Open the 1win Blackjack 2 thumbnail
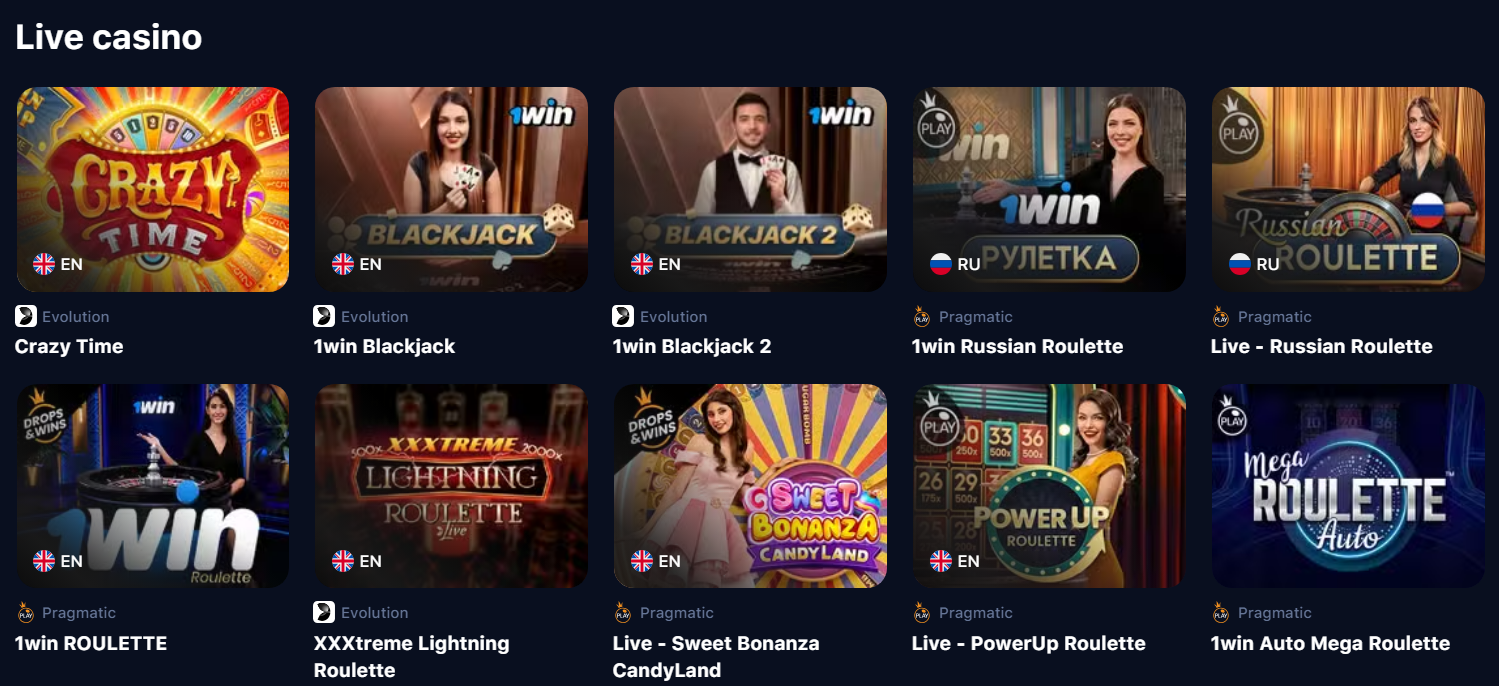Viewport: 1499px width, 686px height. 750,189
